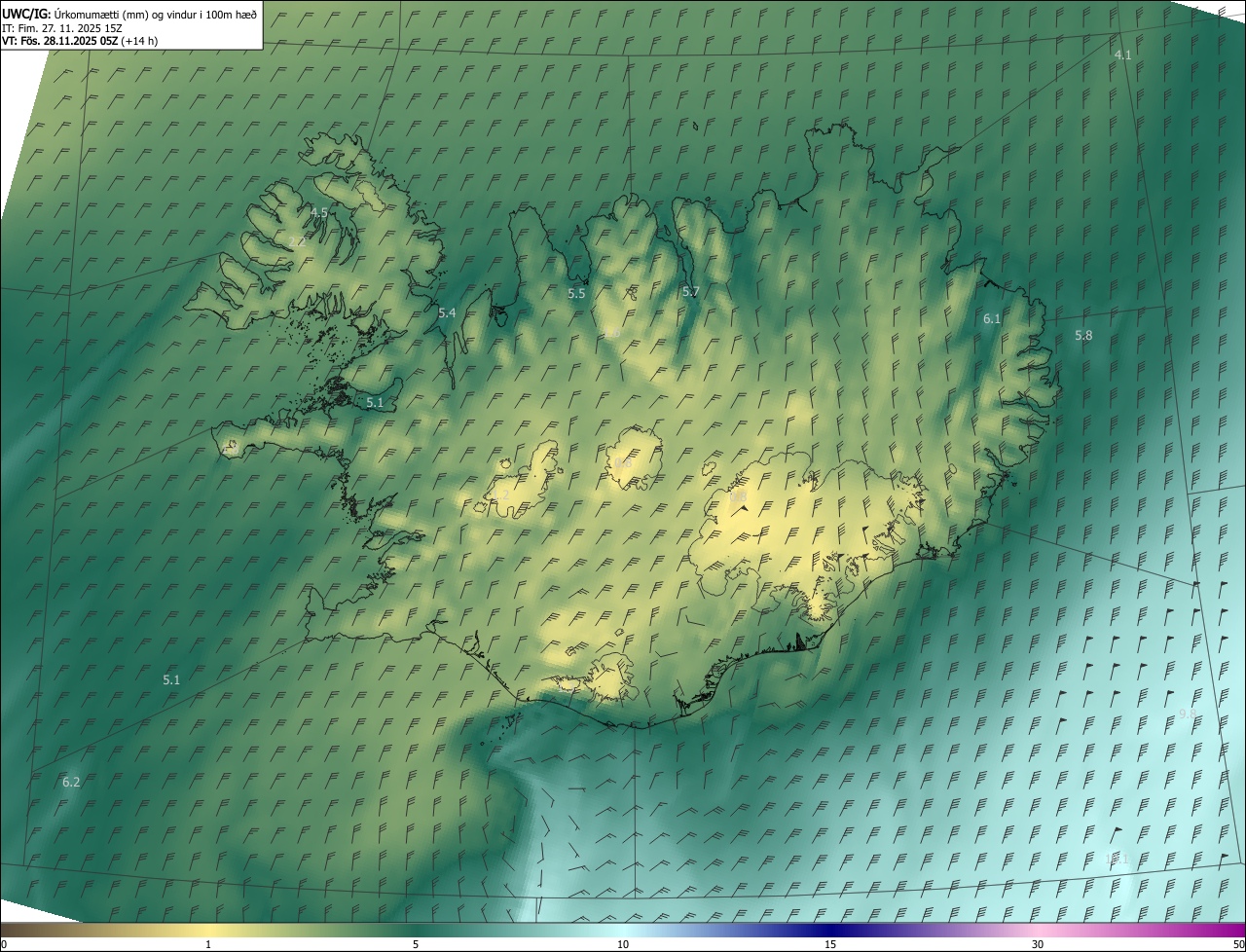Image resolution: width=1246 pixels, height=952 pixels.
Task: Click the Grímsey island outline north of Iceland
Action: point(696,124)
